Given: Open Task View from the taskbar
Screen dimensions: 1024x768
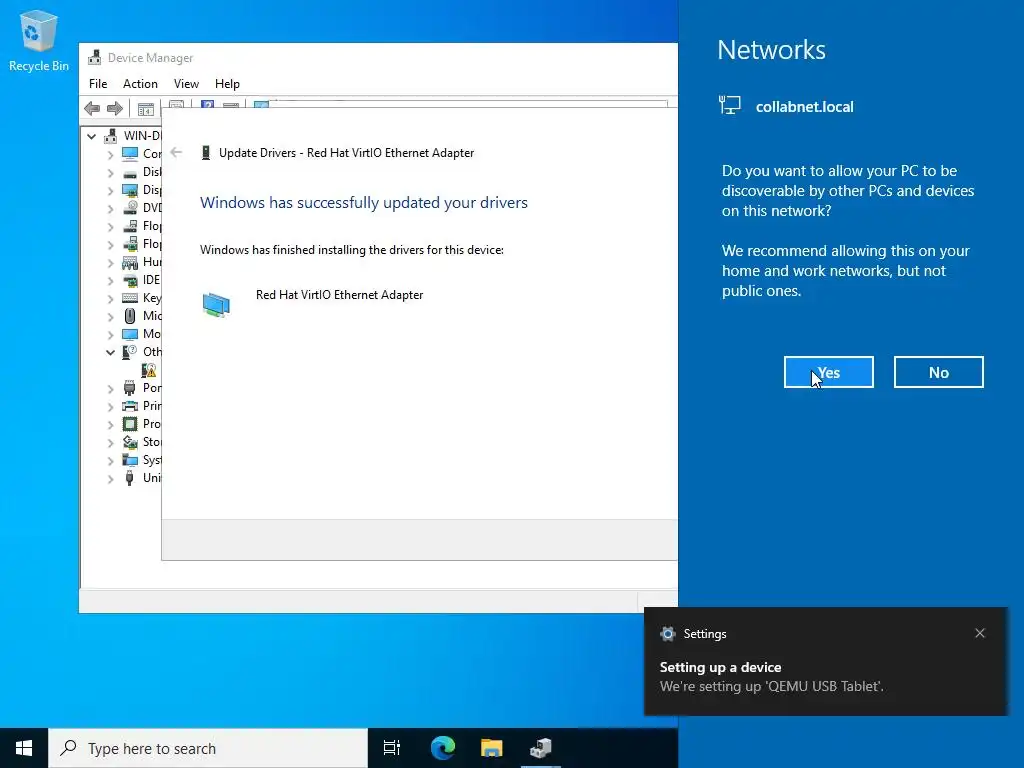Looking at the screenshot, I should [392, 748].
